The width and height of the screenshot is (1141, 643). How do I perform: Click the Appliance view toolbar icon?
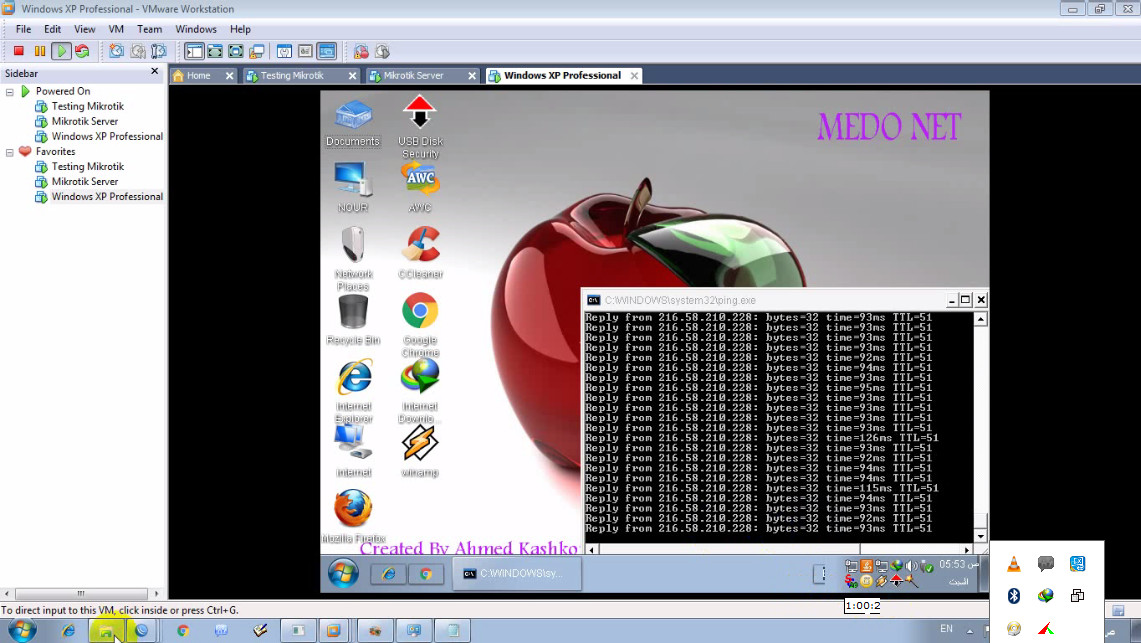coord(306,51)
